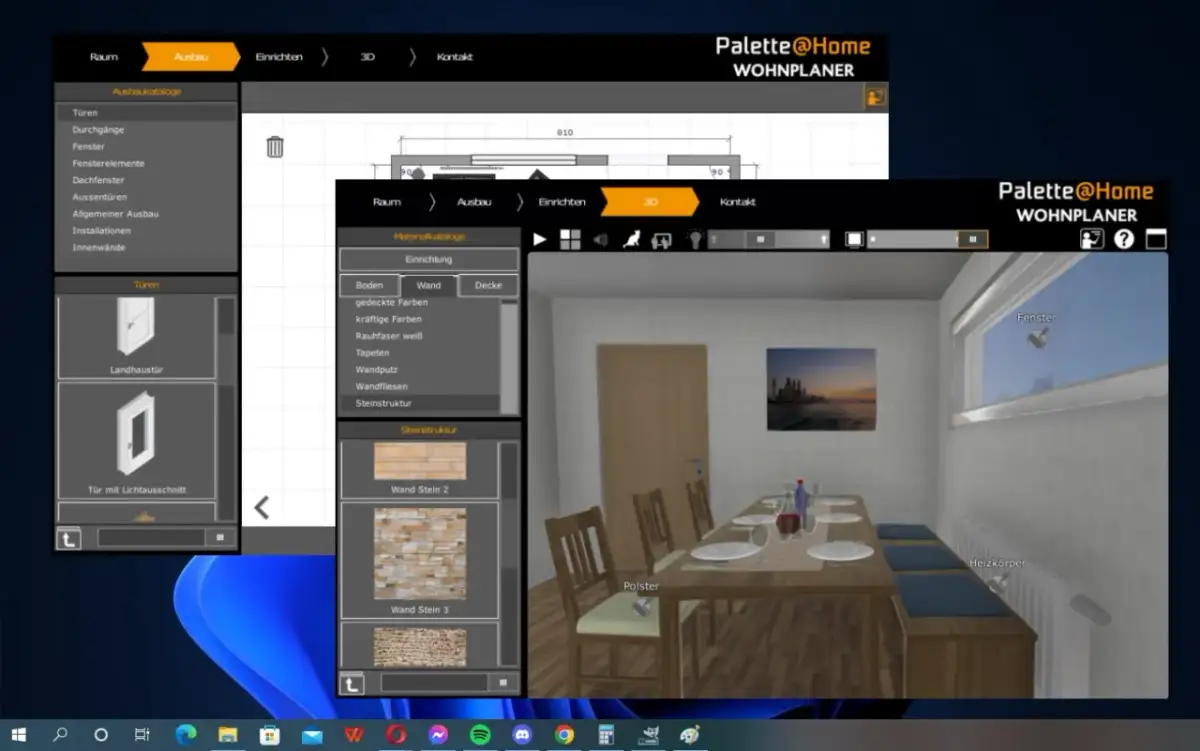Viewport: 1200px width, 751px height.
Task: Pick the Wand Stein 3 texture thumbnail
Action: [x=419, y=554]
